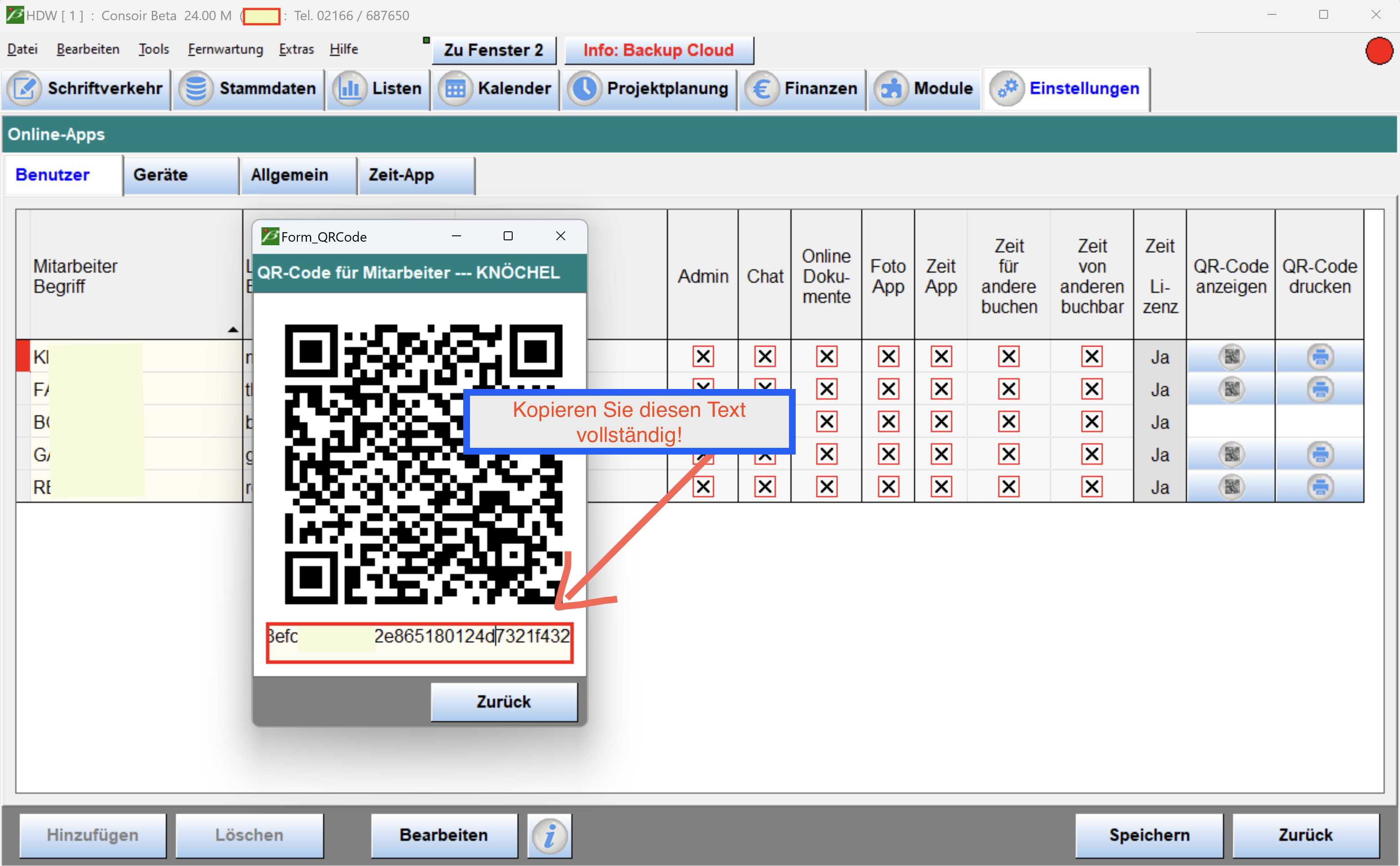The image size is (1400, 866).
Task: Maximize the Form_QRCode dialog
Action: (x=508, y=236)
